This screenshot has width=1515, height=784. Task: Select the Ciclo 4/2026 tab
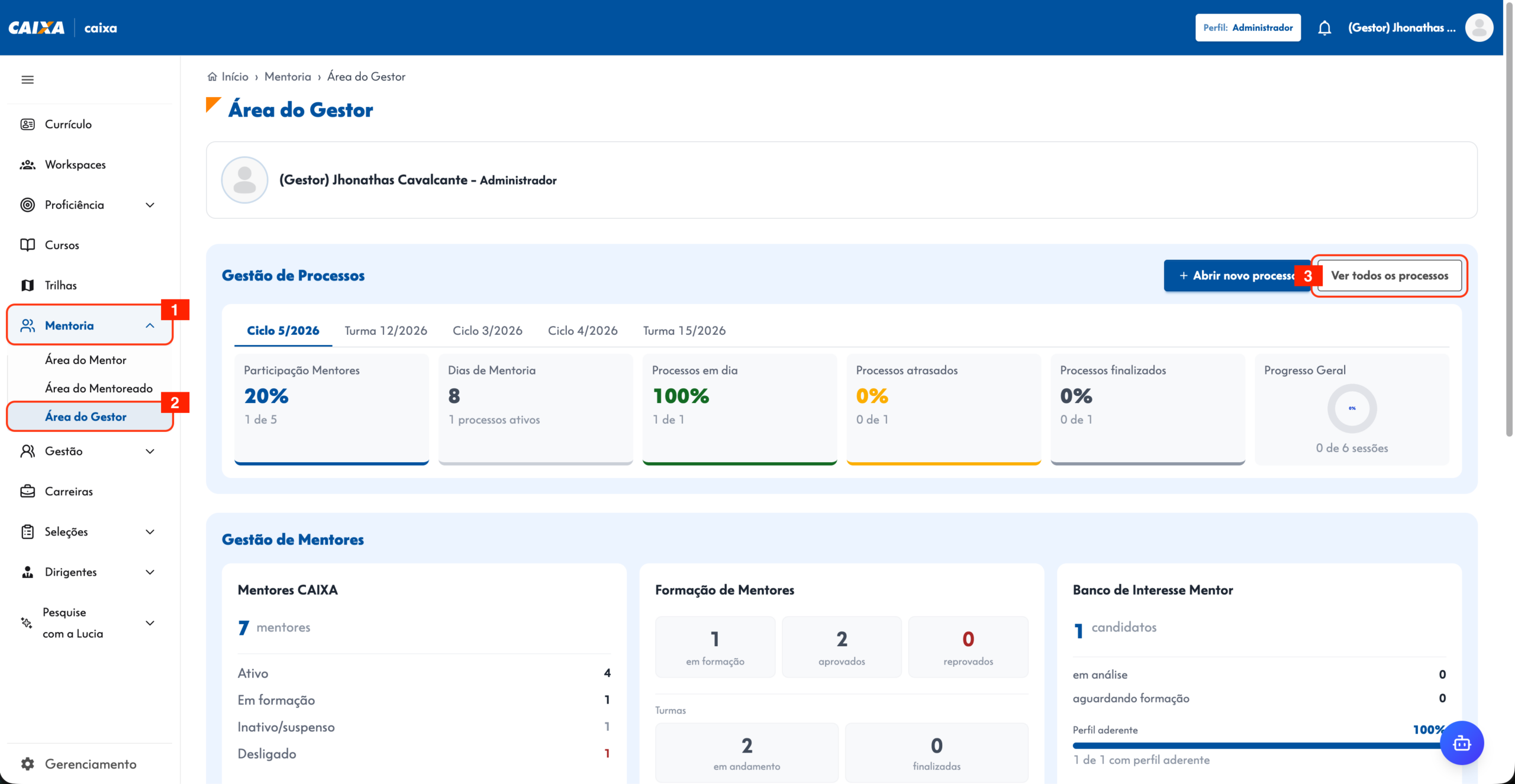coord(582,331)
